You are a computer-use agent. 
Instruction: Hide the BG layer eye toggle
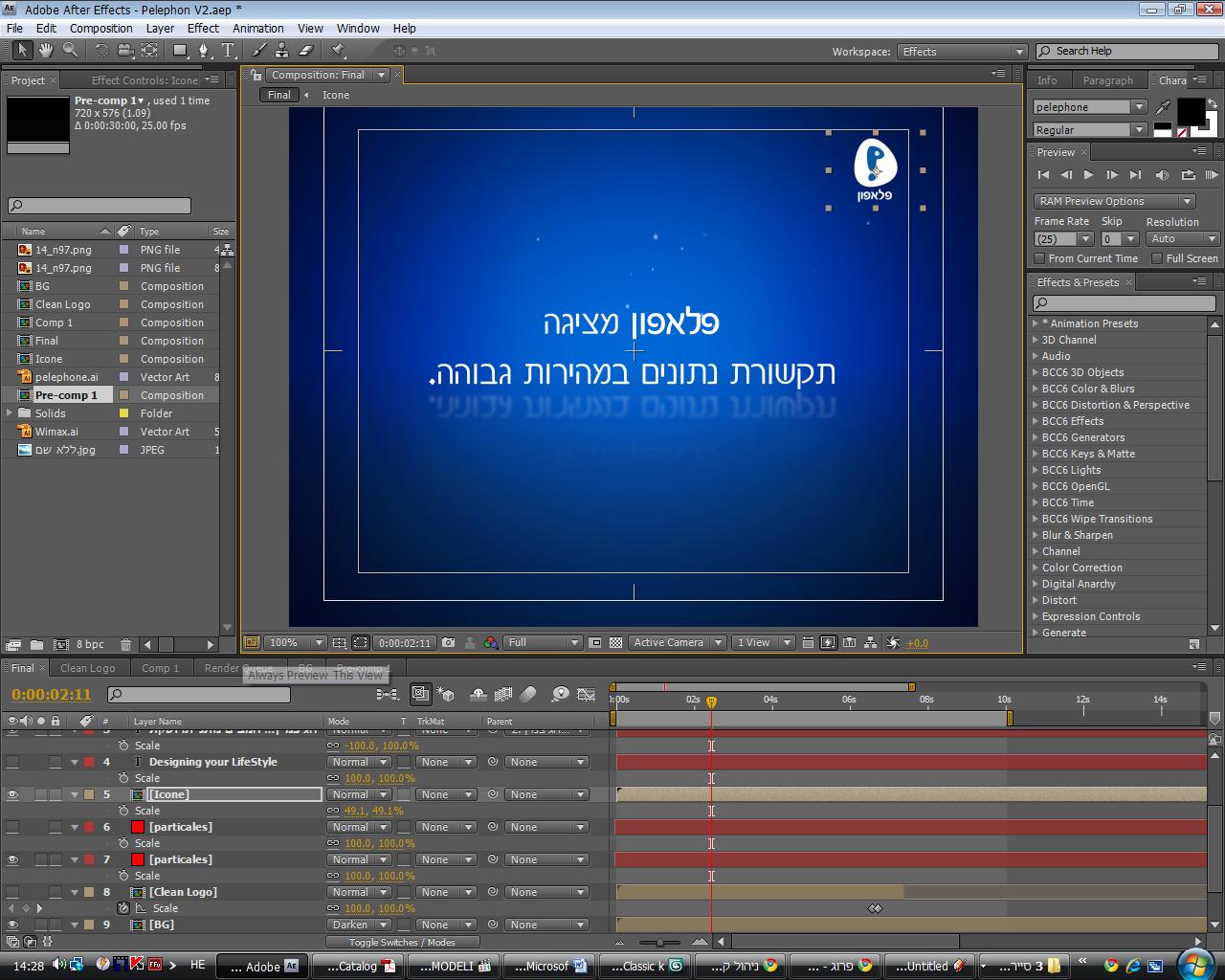click(12, 924)
